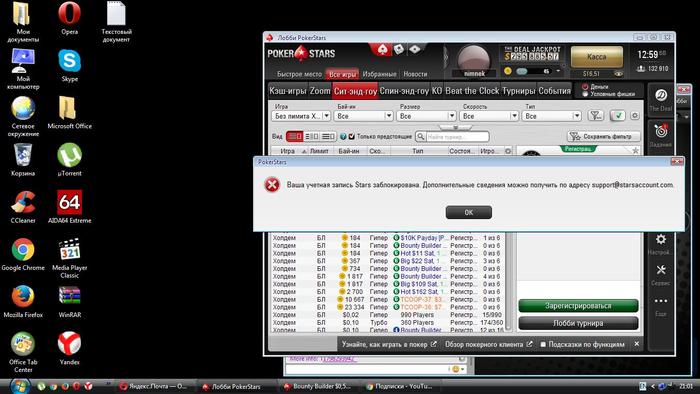Click the small gear beside filter checkmark
This screenshot has width=700, height=394.
pos(635,116)
